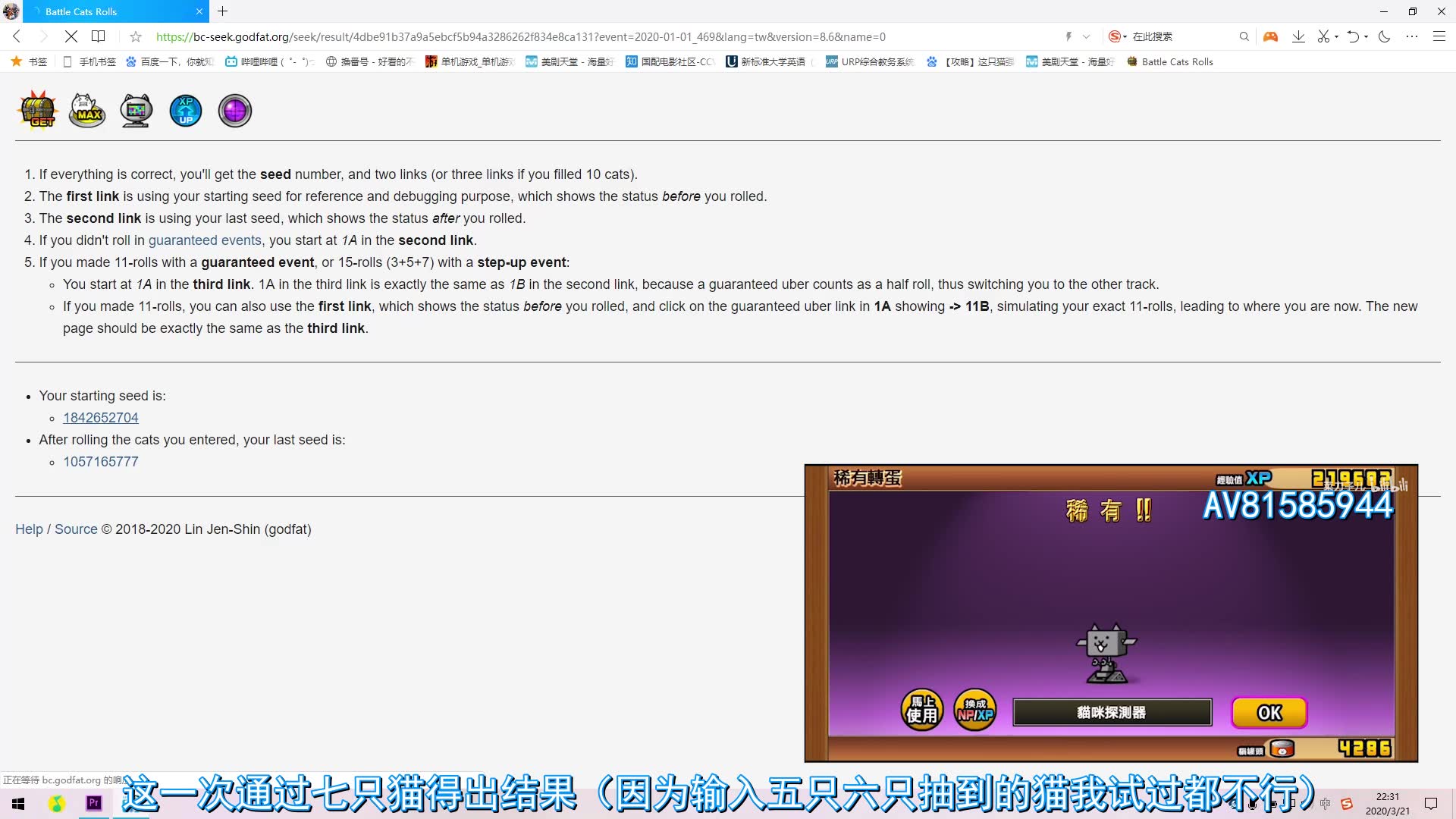The width and height of the screenshot is (1456, 819).
Task: Click the Battle Cats GET icon
Action: pos(37,110)
